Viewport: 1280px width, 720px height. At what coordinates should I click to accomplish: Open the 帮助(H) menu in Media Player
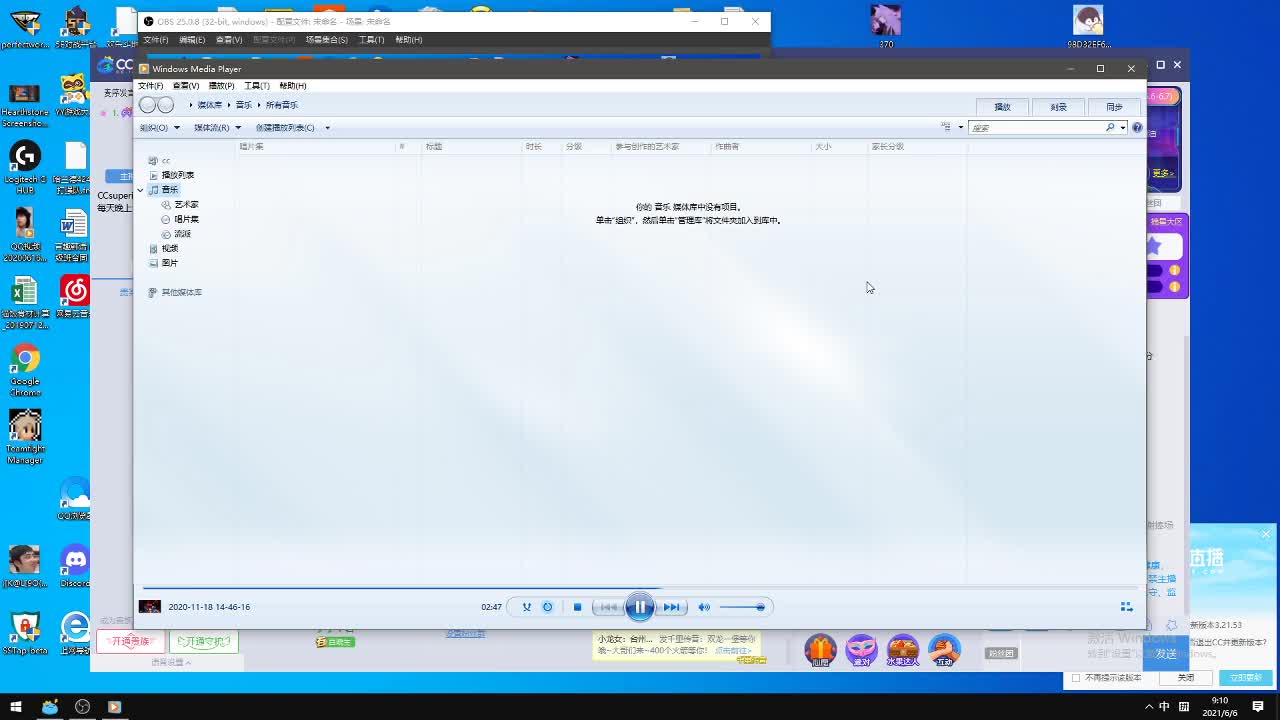pos(293,86)
